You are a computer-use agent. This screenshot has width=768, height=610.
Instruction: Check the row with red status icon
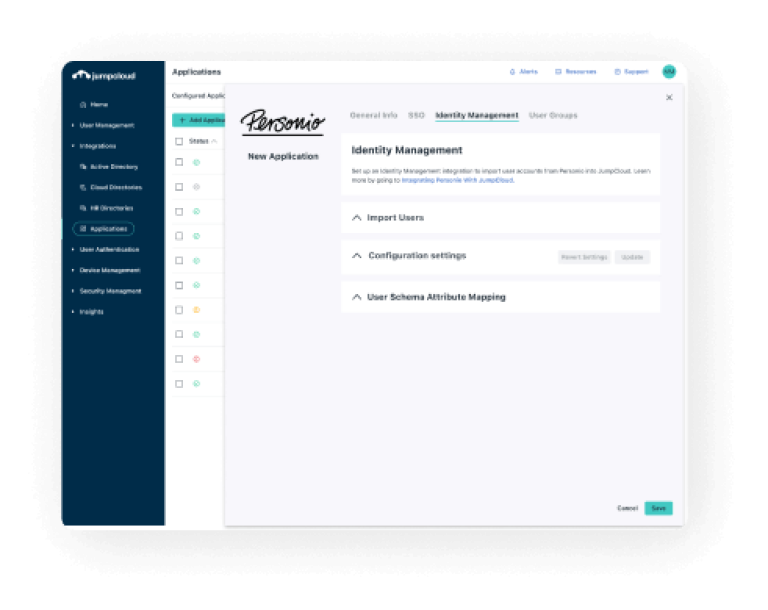pos(179,359)
